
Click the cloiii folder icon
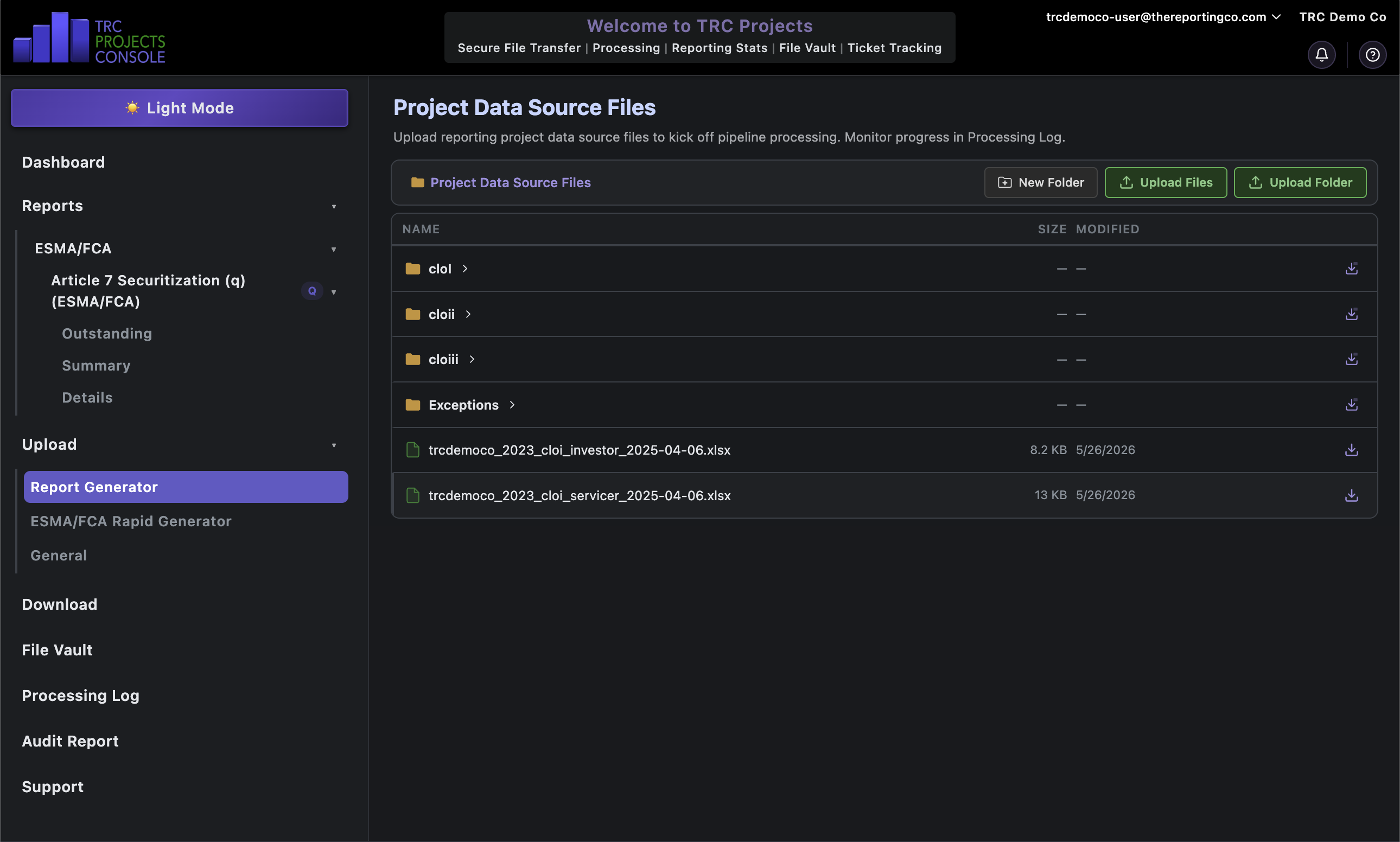(x=412, y=359)
